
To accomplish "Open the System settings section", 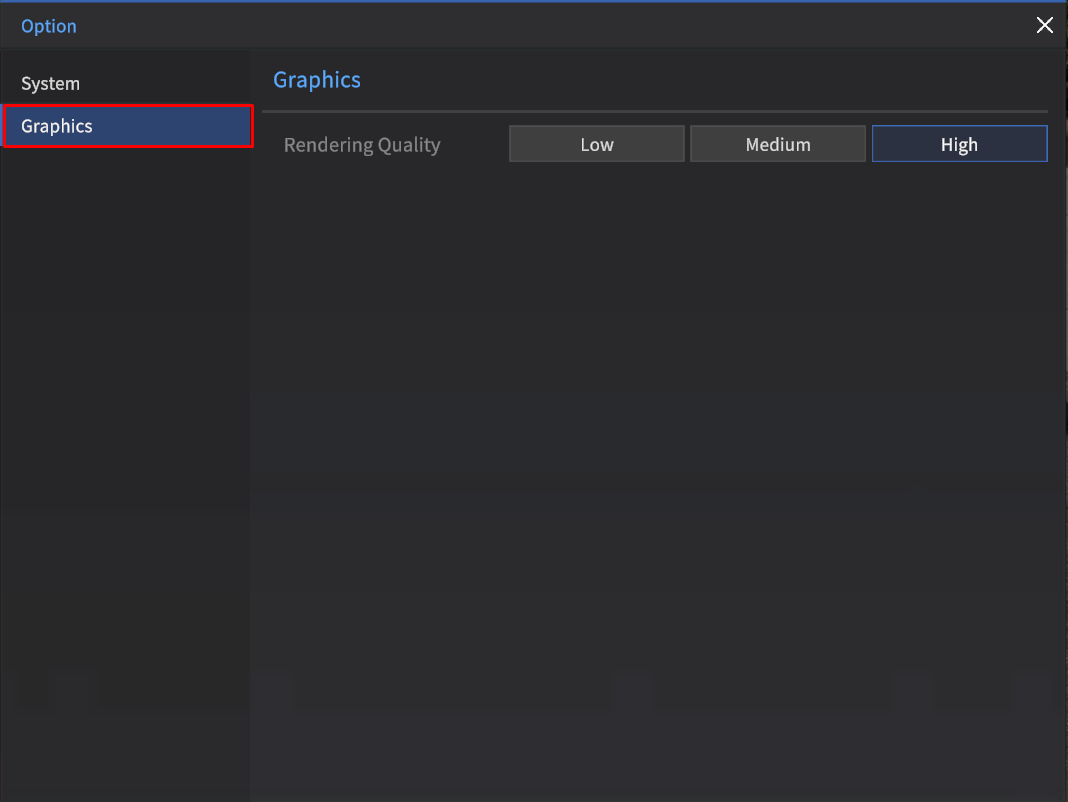I will coord(51,84).
